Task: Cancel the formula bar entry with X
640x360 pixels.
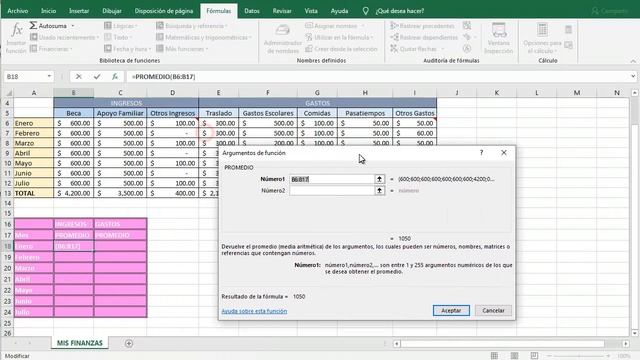Action: [79, 76]
